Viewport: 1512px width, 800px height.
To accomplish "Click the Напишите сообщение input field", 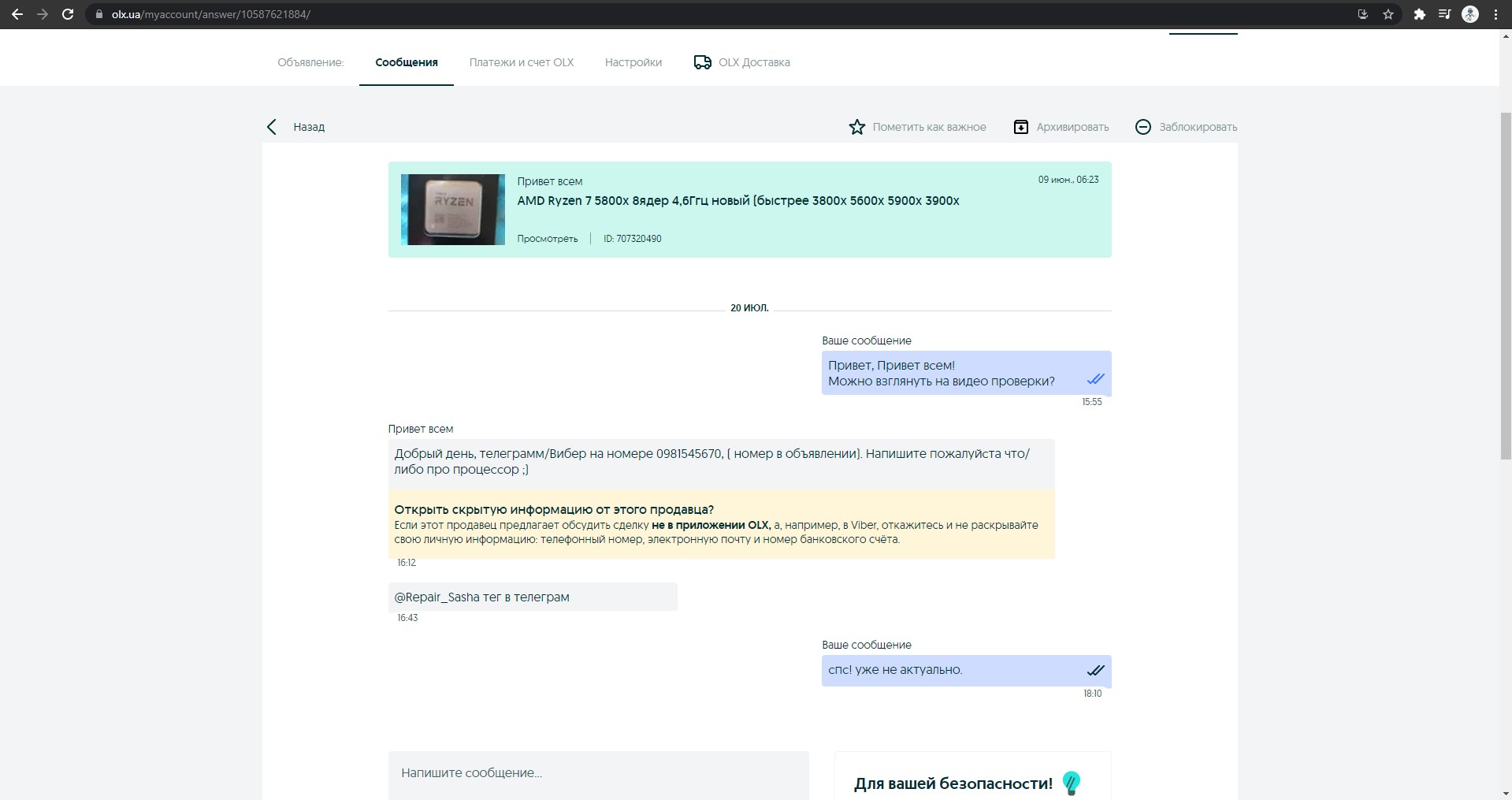I will click(599, 776).
